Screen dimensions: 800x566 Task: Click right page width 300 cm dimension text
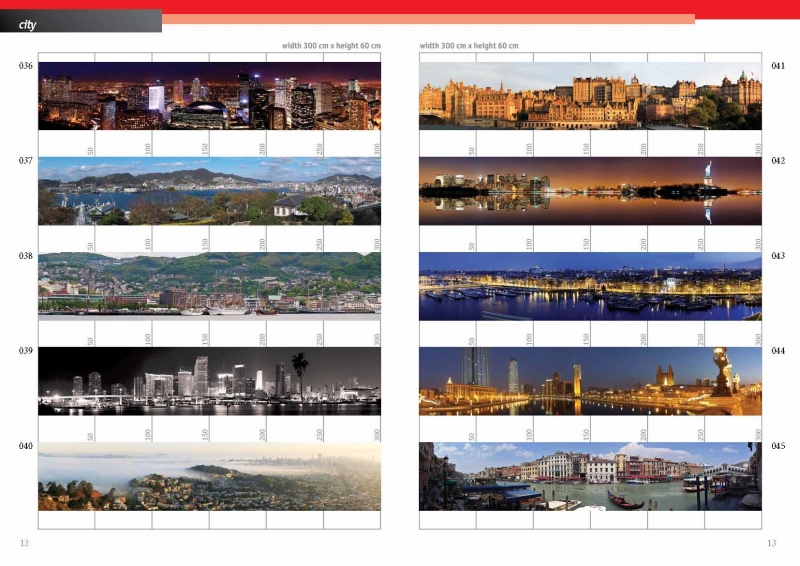pyautogui.click(x=469, y=46)
